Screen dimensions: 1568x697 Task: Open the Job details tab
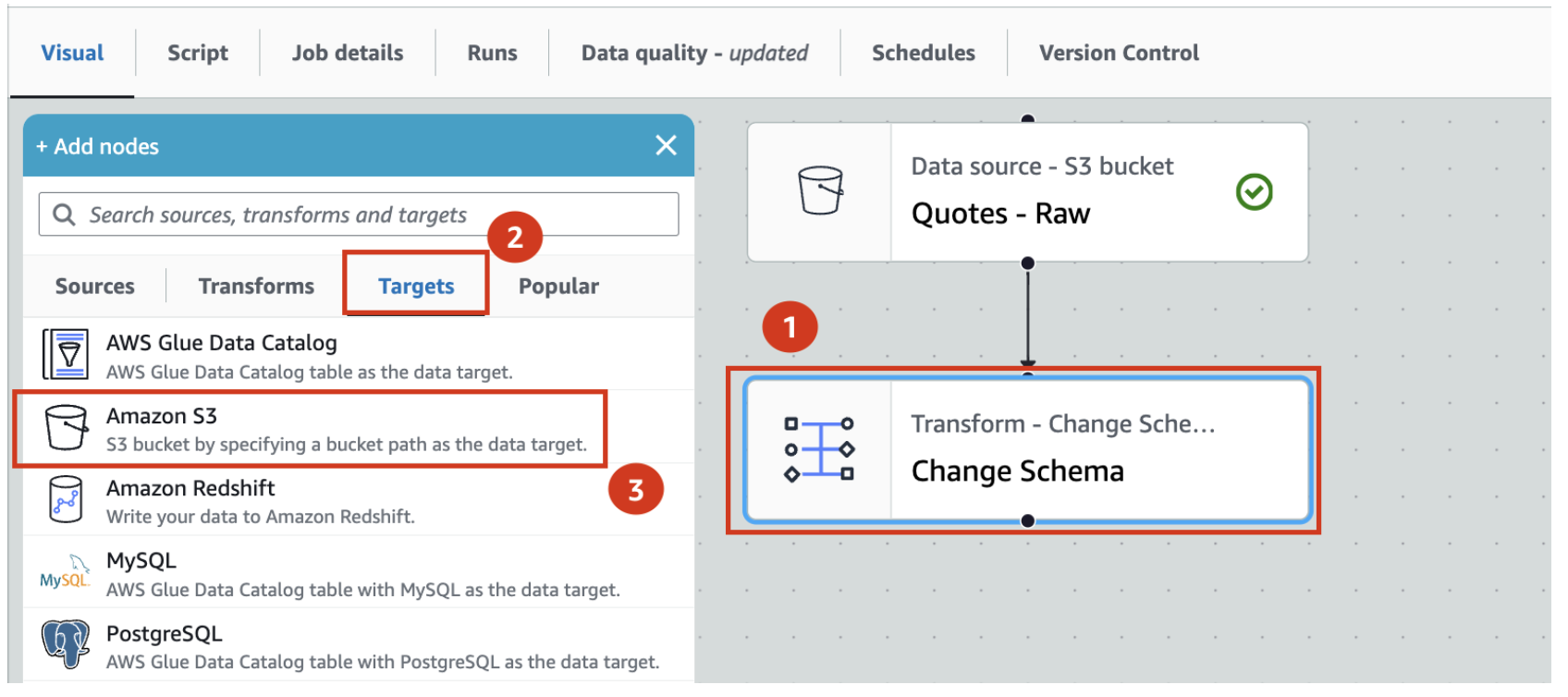click(x=348, y=54)
